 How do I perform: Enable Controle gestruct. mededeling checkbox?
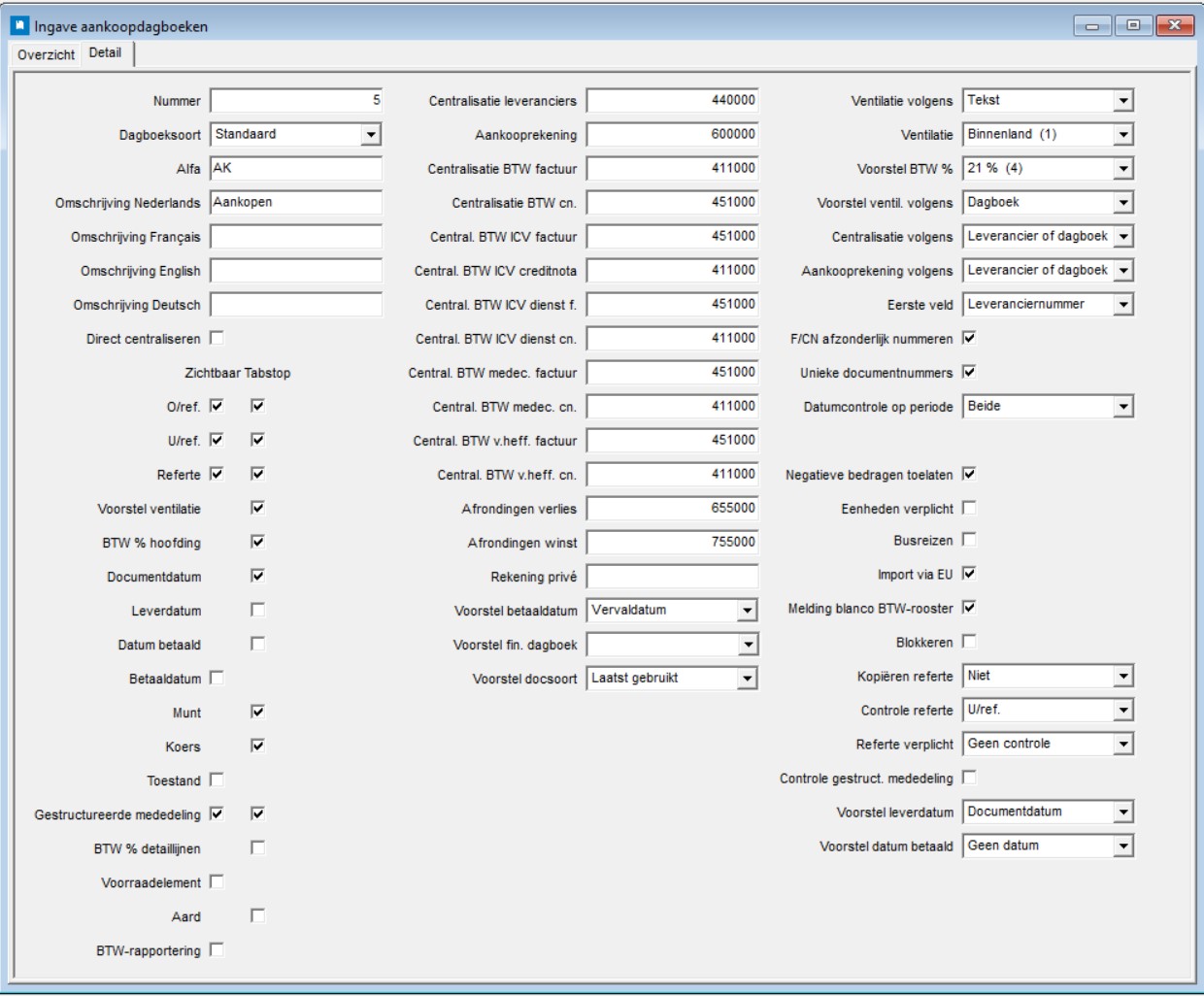[x=969, y=778]
